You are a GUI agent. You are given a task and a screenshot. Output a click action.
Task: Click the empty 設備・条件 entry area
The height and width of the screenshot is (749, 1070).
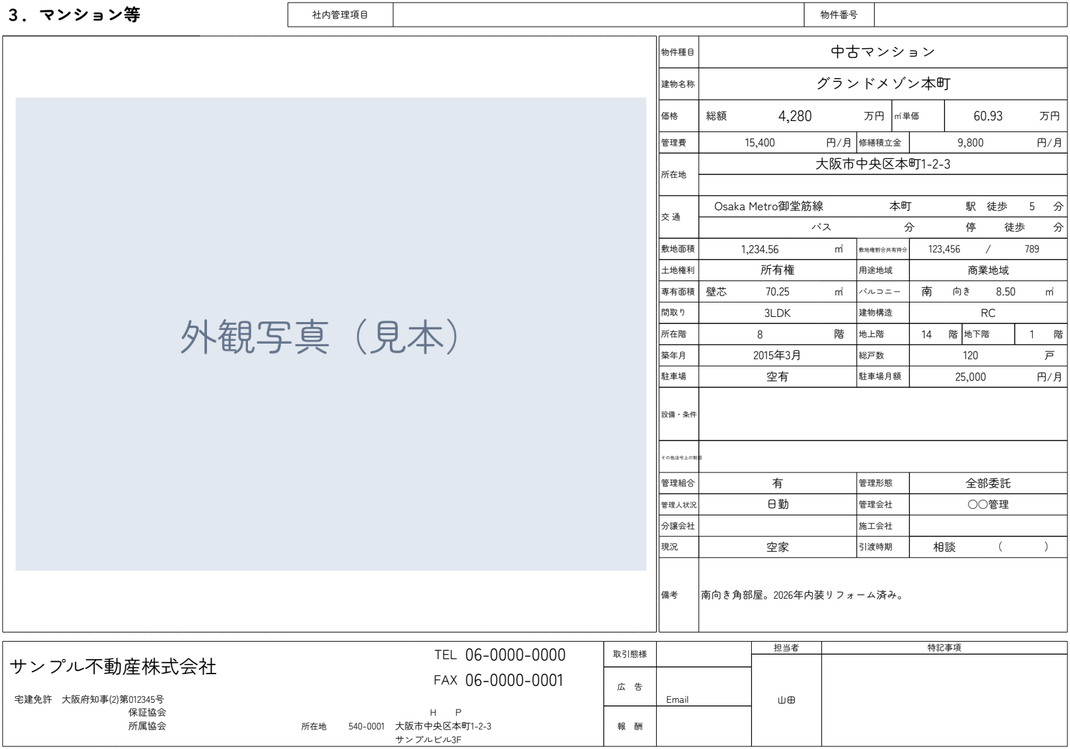(x=882, y=414)
